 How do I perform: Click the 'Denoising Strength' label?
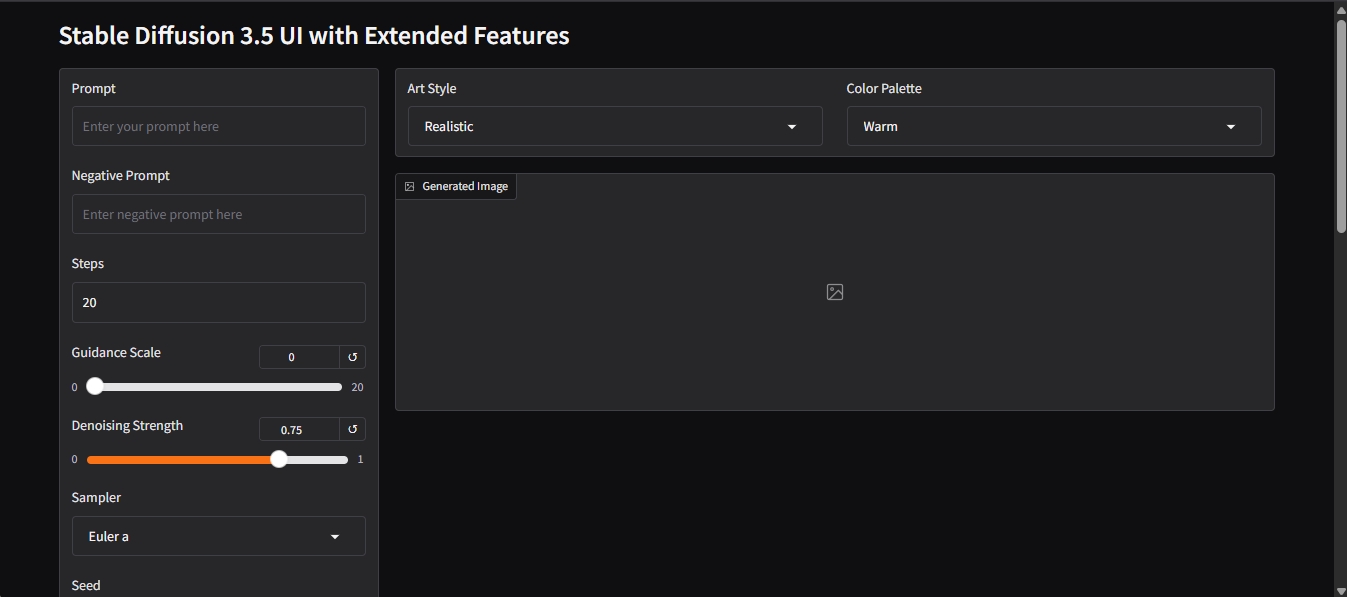pyautogui.click(x=127, y=426)
